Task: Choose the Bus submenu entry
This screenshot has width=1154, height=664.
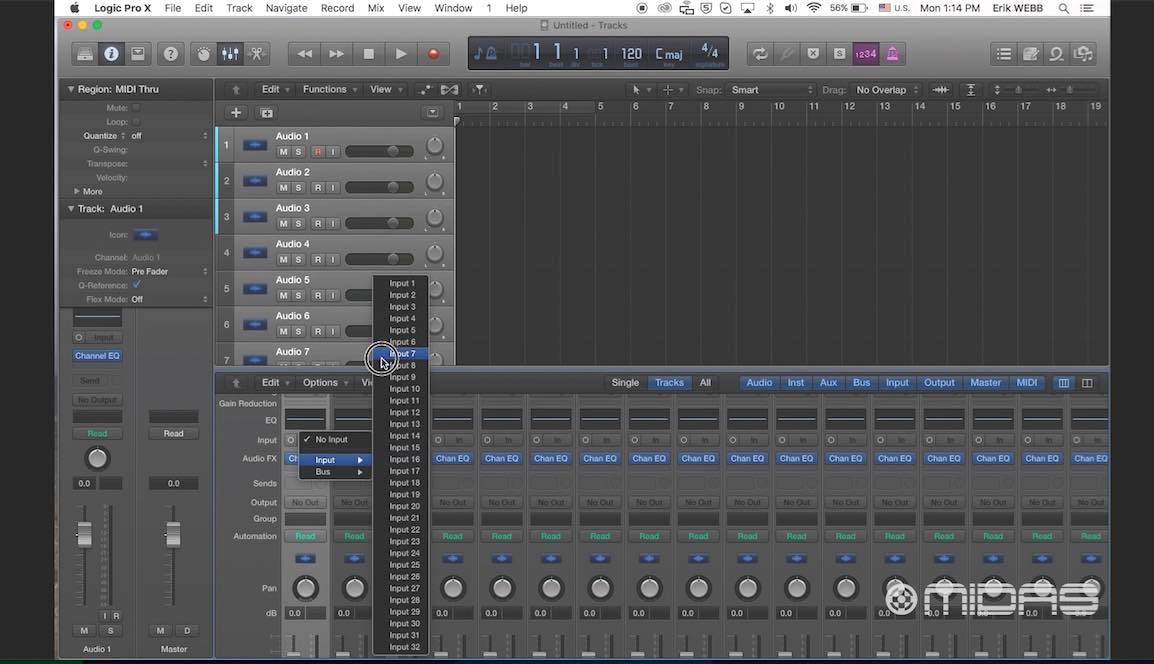Action: point(335,472)
